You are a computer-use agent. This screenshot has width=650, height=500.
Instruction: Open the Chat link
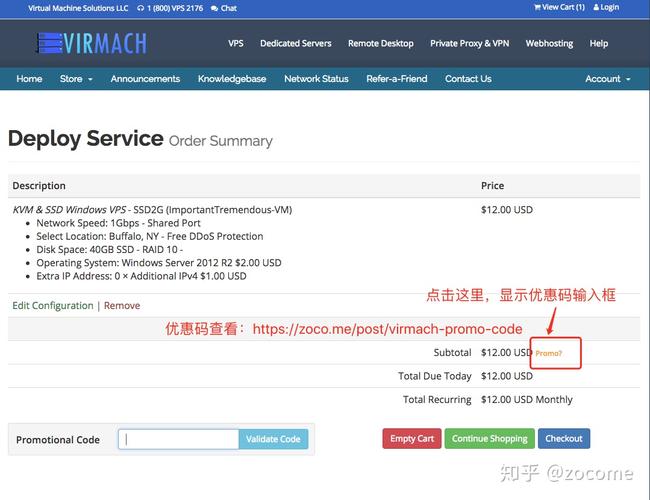tap(228, 8)
